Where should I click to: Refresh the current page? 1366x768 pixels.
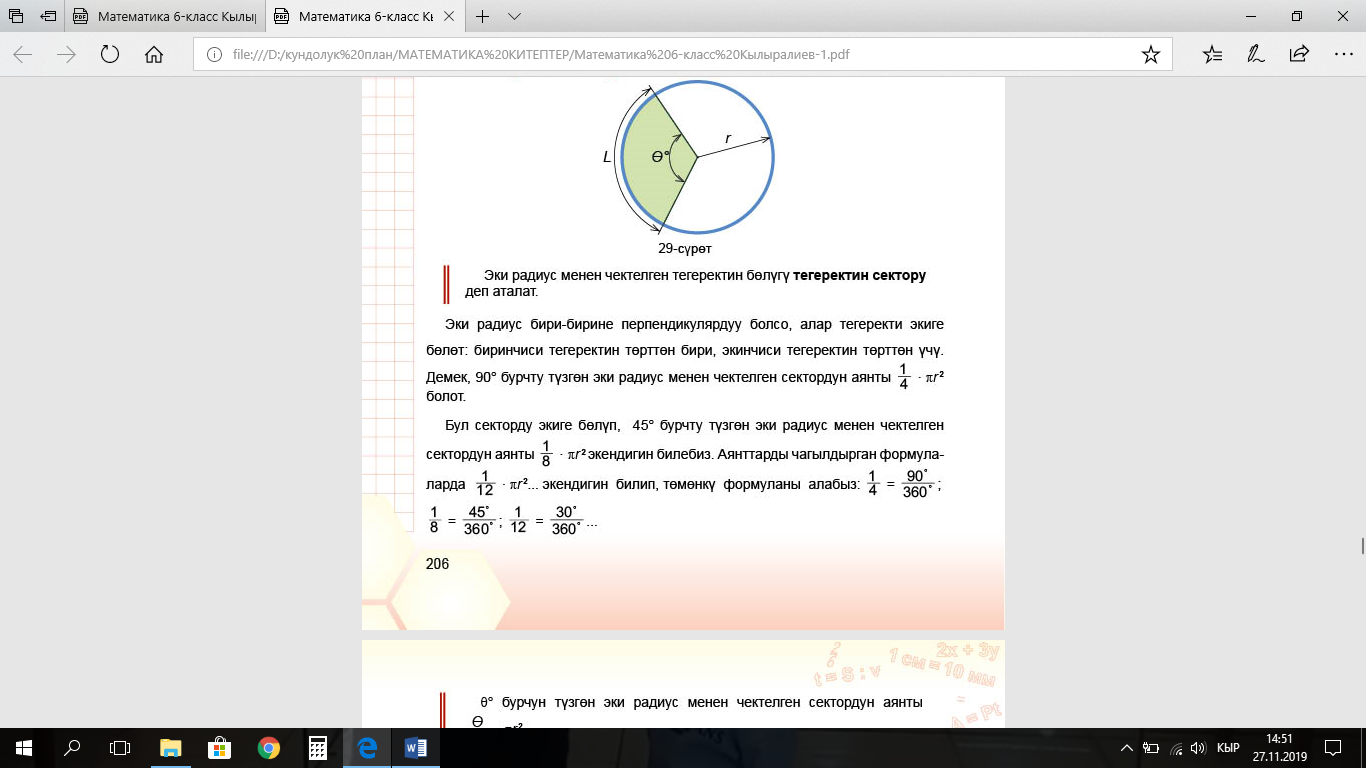pyautogui.click(x=110, y=55)
